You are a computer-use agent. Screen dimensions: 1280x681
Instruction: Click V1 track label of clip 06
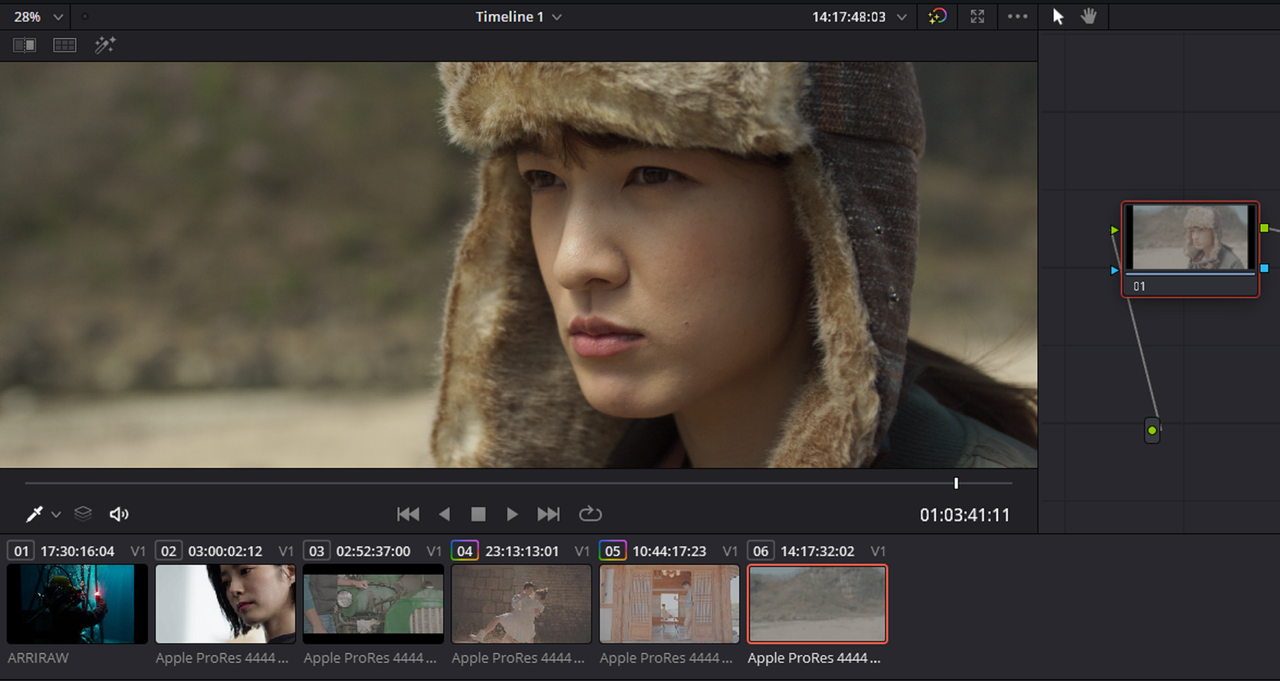pyautogui.click(x=878, y=551)
